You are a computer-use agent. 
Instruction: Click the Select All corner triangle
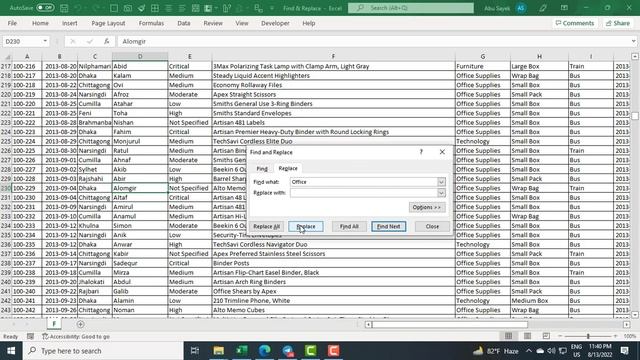pos(7,56)
